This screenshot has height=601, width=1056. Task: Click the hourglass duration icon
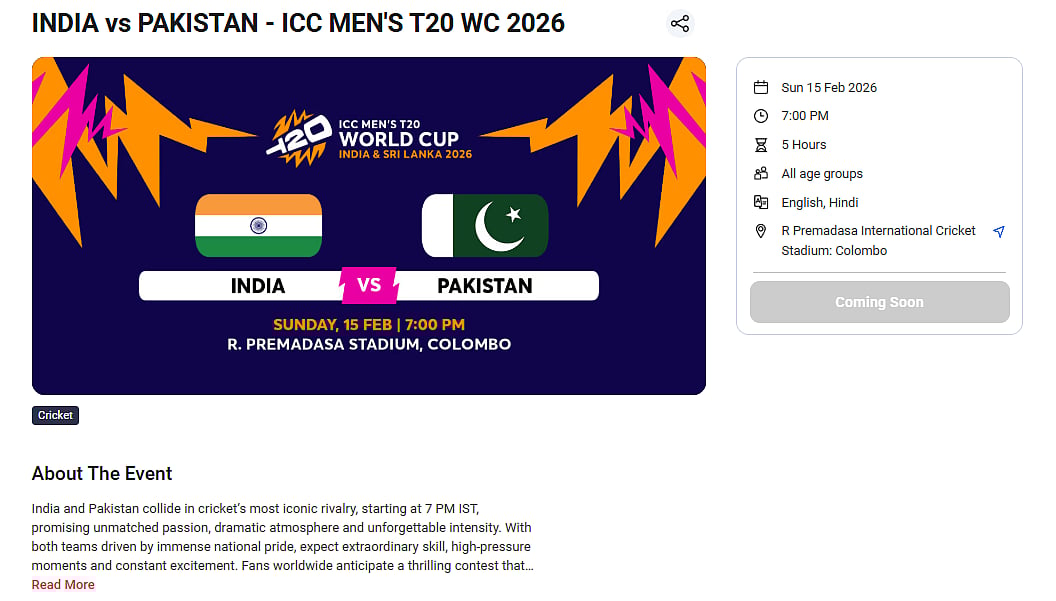point(761,145)
